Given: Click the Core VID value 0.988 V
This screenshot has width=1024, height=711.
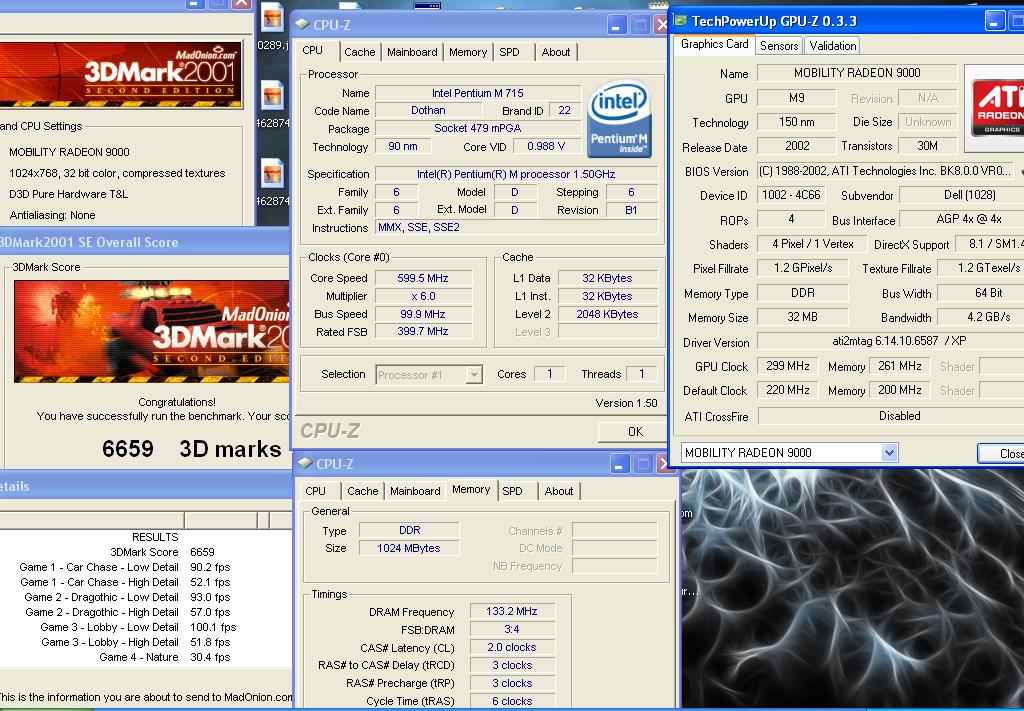Looking at the screenshot, I should tap(546, 146).
